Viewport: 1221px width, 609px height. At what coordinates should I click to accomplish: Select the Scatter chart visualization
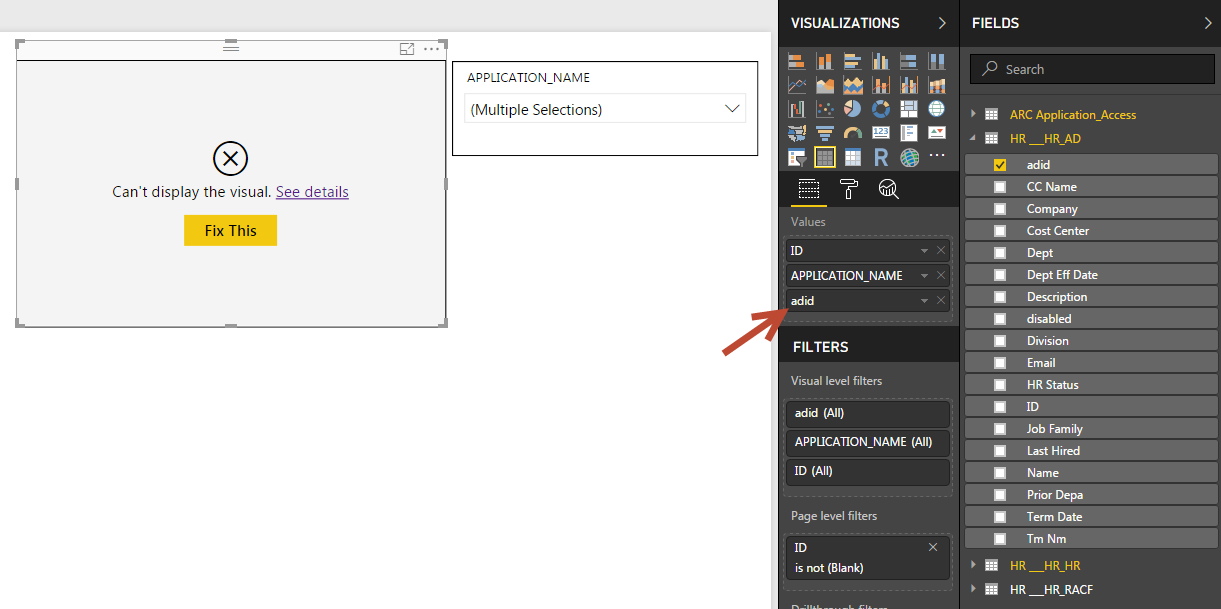tap(825, 109)
